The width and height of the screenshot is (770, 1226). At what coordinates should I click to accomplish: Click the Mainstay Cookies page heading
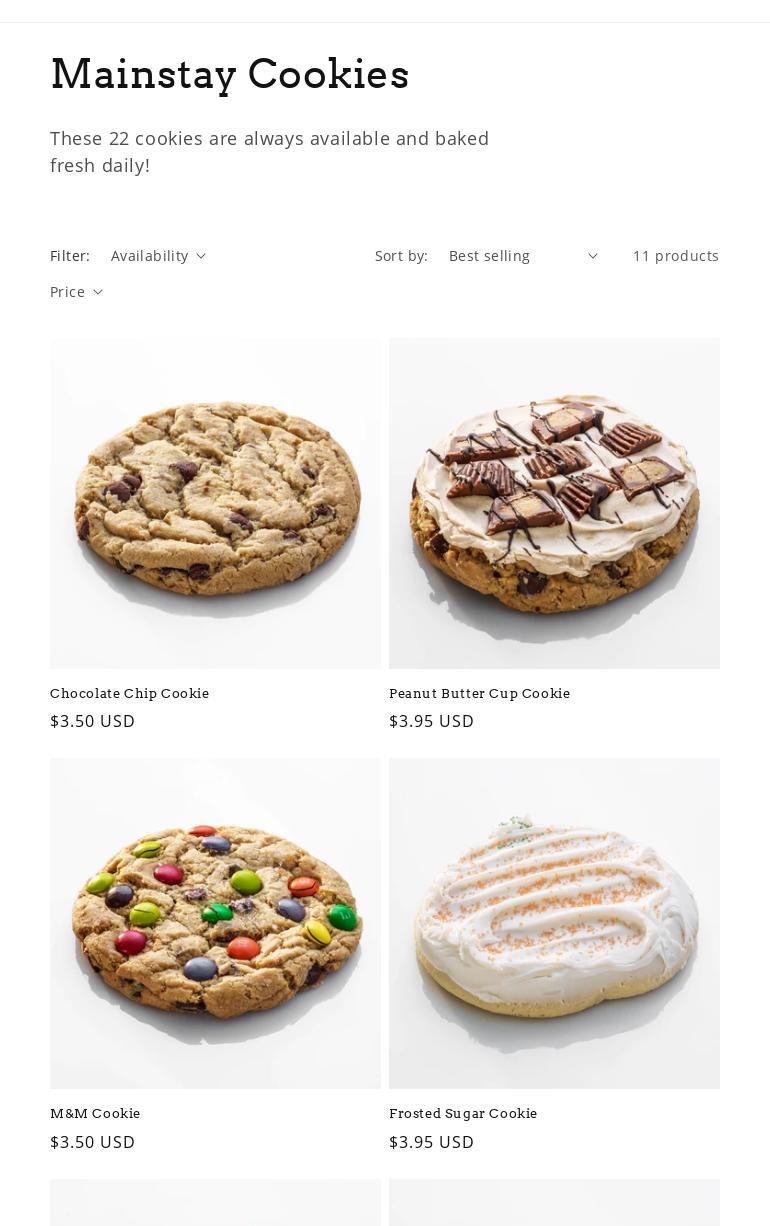(x=230, y=74)
